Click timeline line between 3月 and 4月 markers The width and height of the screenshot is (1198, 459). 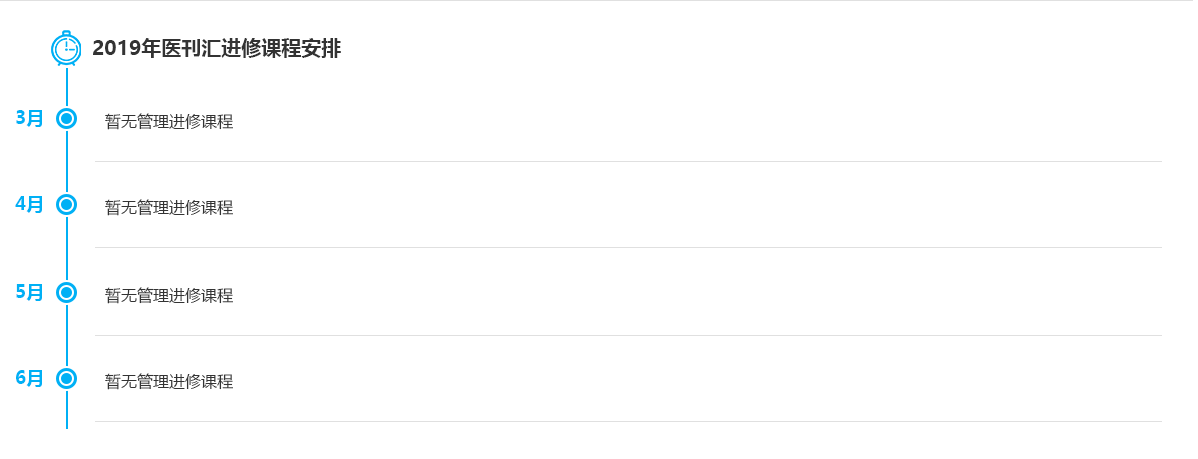(x=67, y=162)
